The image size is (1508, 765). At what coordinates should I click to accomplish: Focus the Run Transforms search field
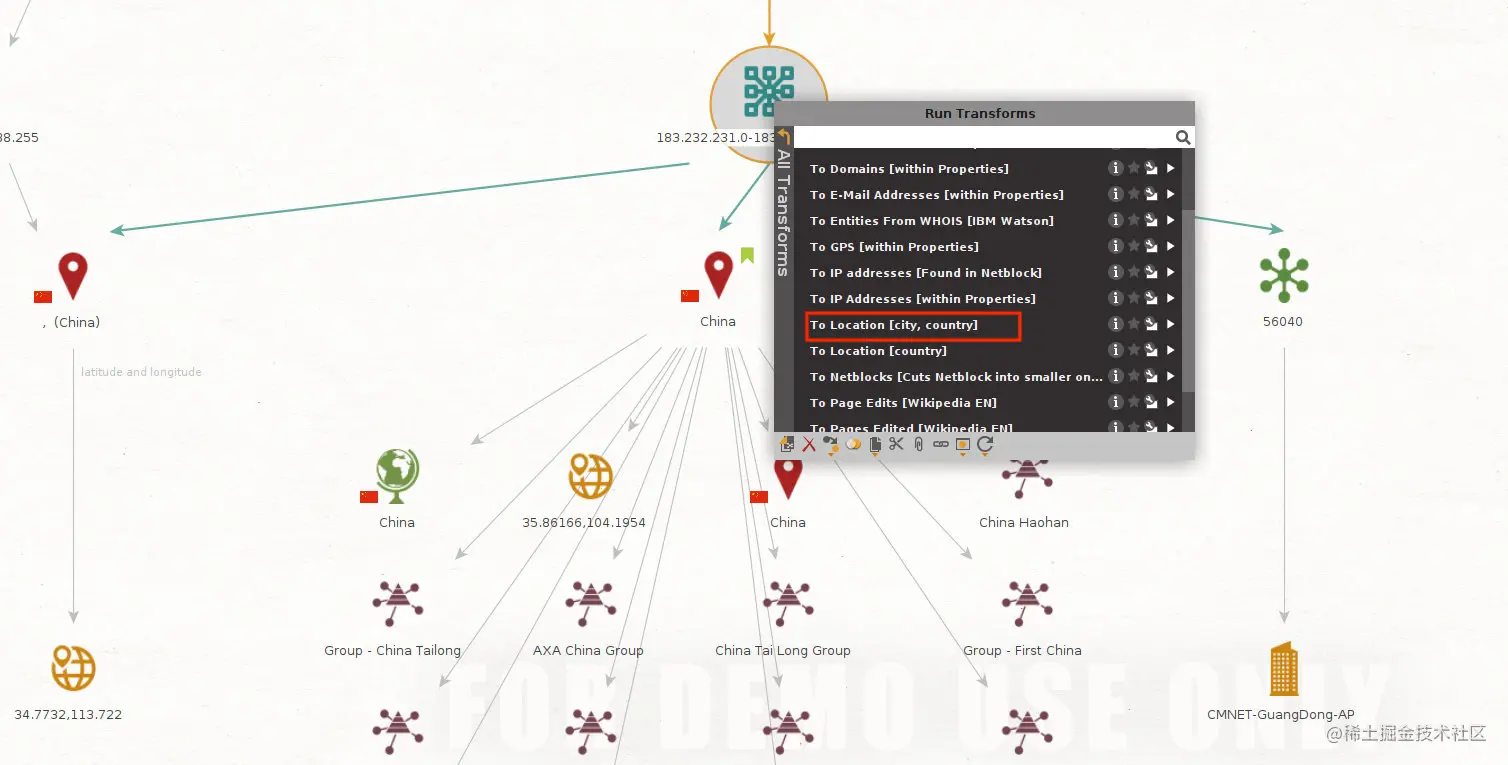pyautogui.click(x=983, y=138)
